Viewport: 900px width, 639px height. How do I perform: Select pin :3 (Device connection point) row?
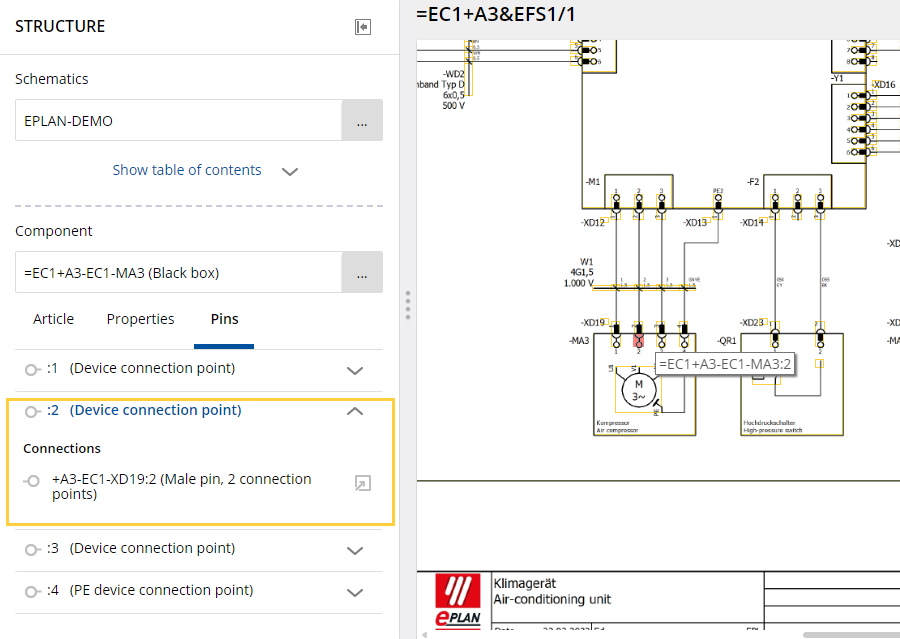[199, 550]
